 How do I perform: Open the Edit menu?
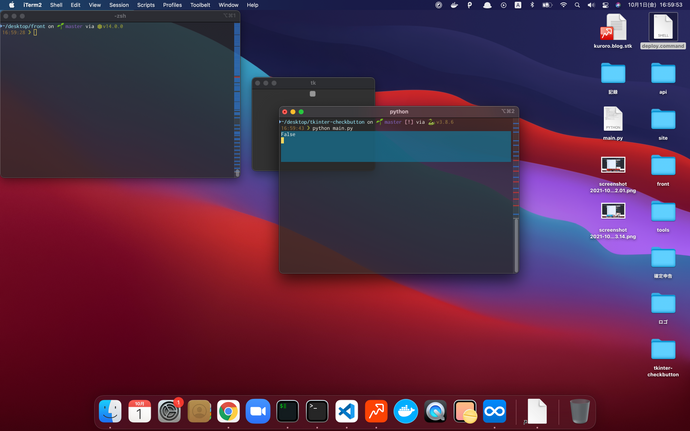(75, 5)
